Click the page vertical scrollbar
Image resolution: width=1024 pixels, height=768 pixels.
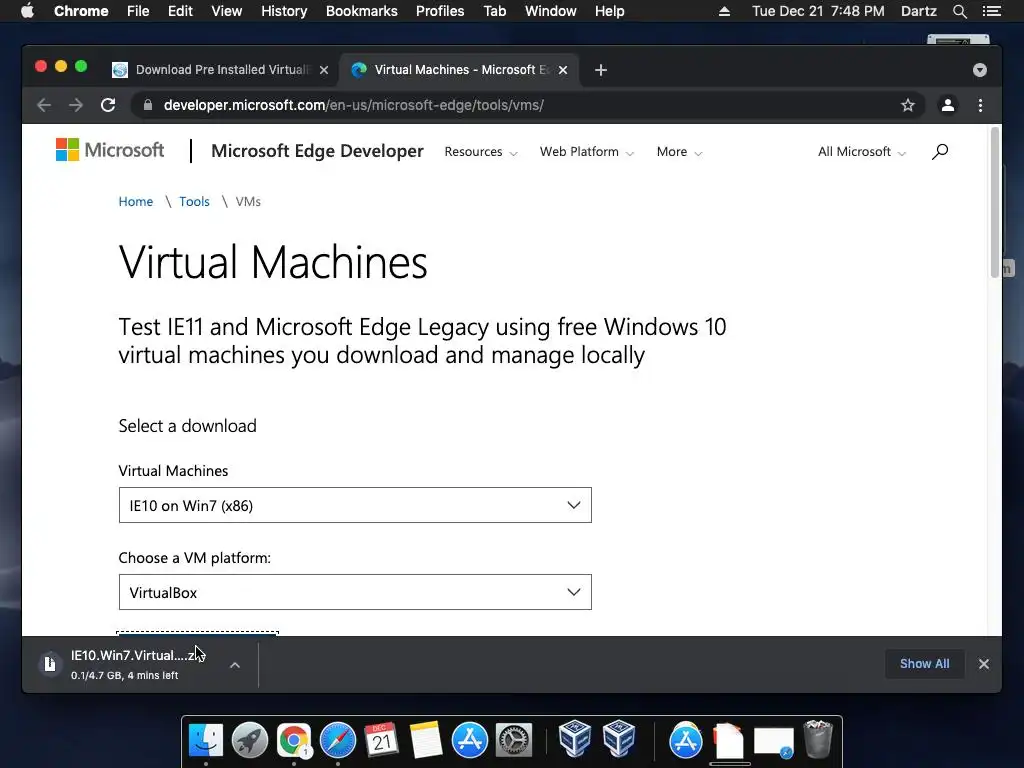click(995, 202)
